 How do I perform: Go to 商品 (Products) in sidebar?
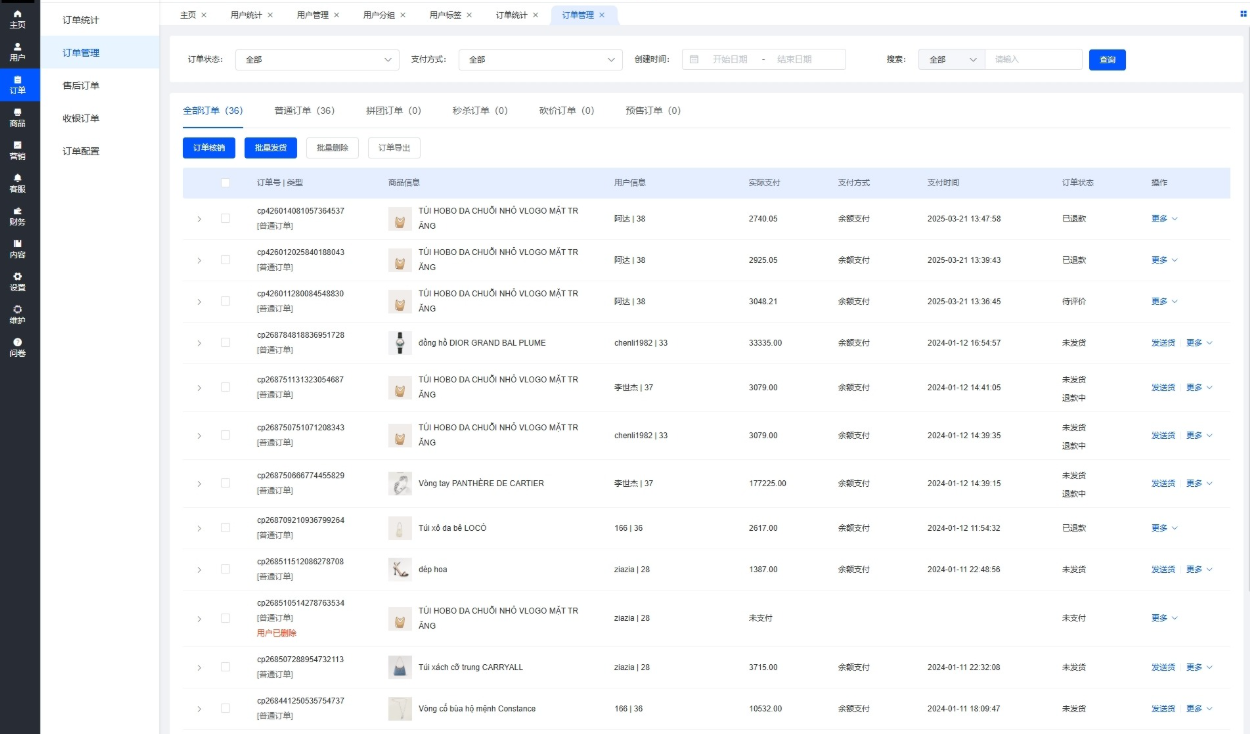point(18,118)
